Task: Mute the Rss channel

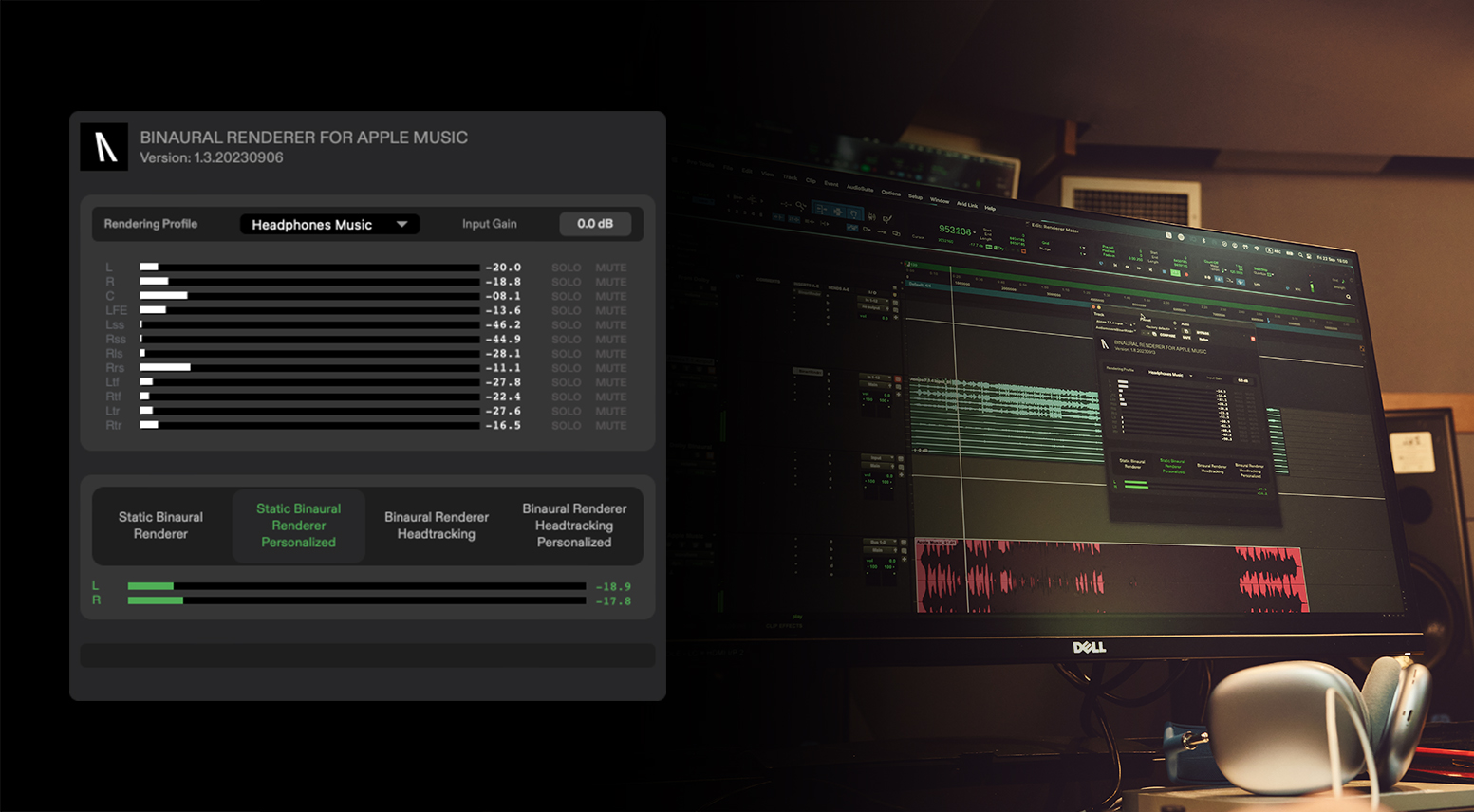Action: pos(611,339)
